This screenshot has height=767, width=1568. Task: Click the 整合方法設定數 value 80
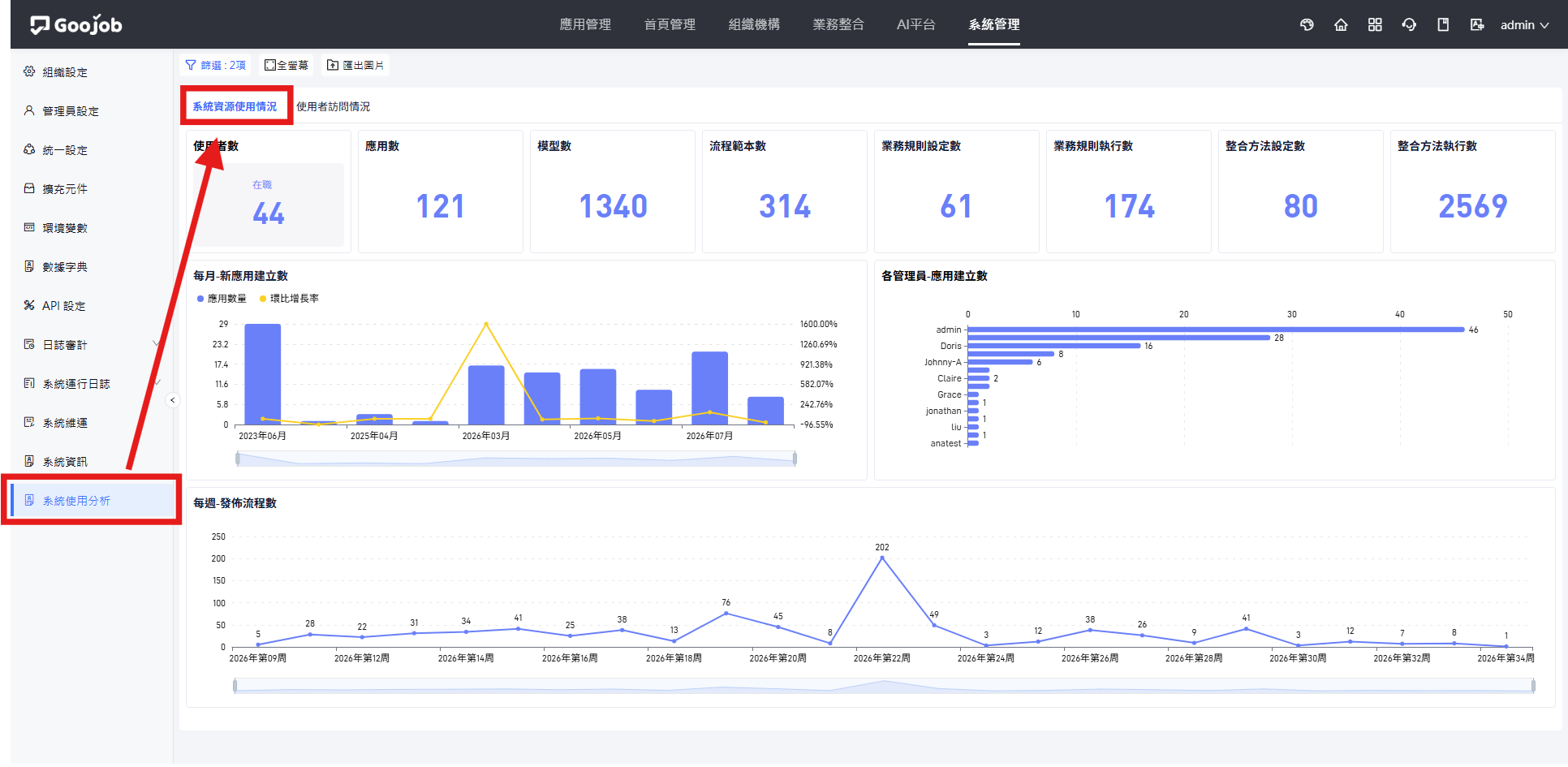[x=1301, y=206]
